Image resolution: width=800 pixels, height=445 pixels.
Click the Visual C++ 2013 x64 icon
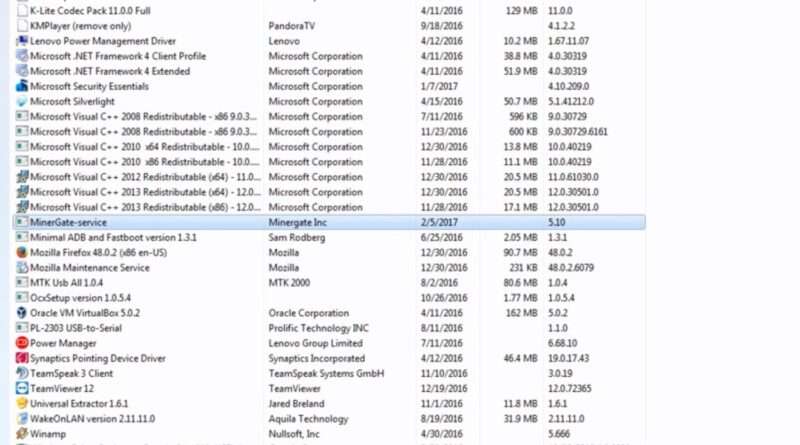22,192
